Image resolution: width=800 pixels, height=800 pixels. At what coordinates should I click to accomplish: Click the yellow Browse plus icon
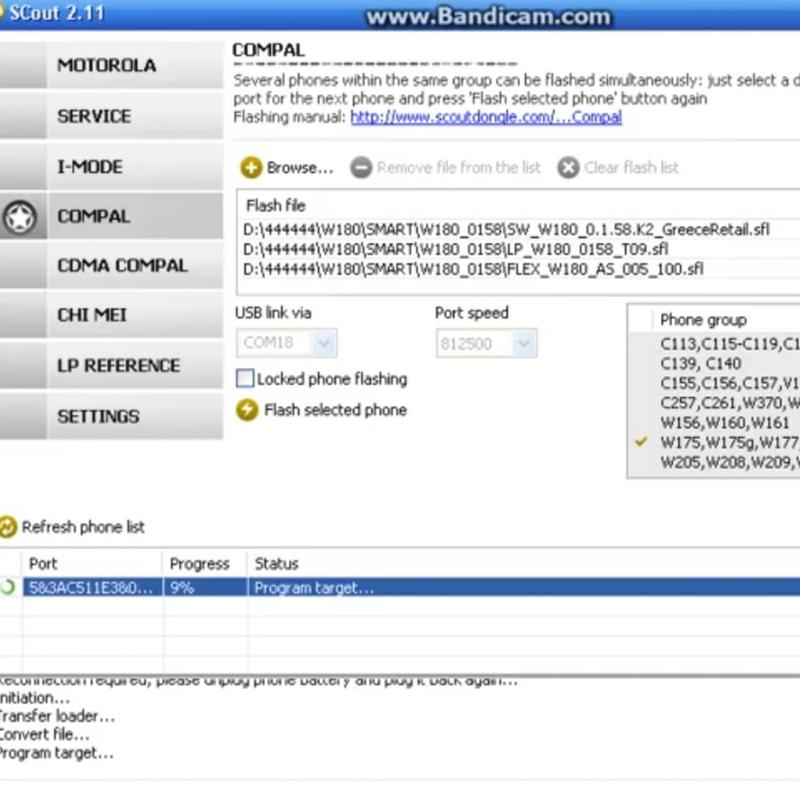[x=251, y=168]
